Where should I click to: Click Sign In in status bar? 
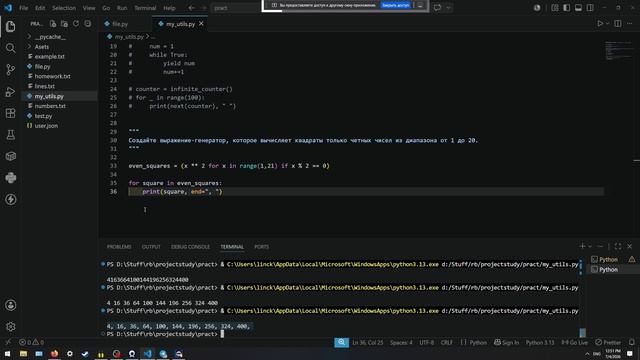(507, 342)
